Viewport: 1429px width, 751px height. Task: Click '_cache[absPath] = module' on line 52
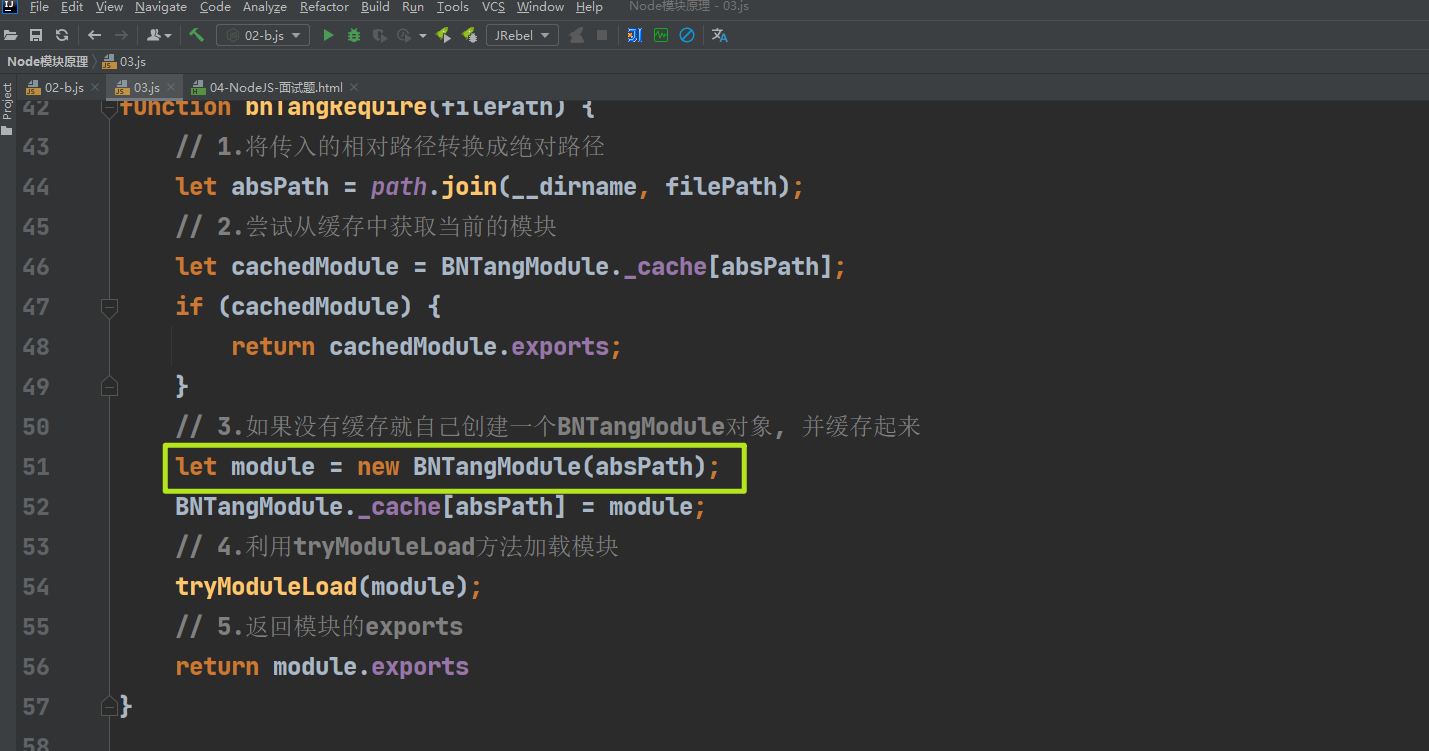(526, 507)
